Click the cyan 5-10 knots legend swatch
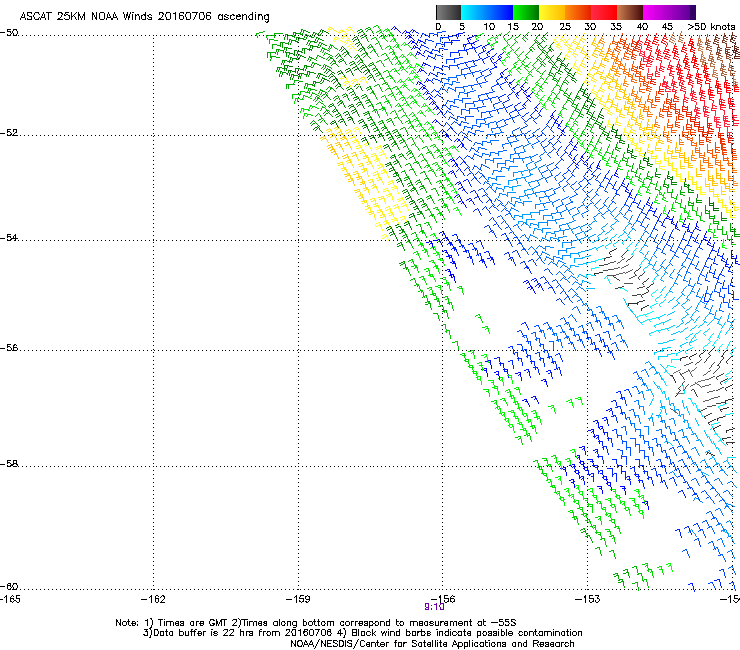Viewport: 740px width, 650px height. pyautogui.click(x=474, y=12)
